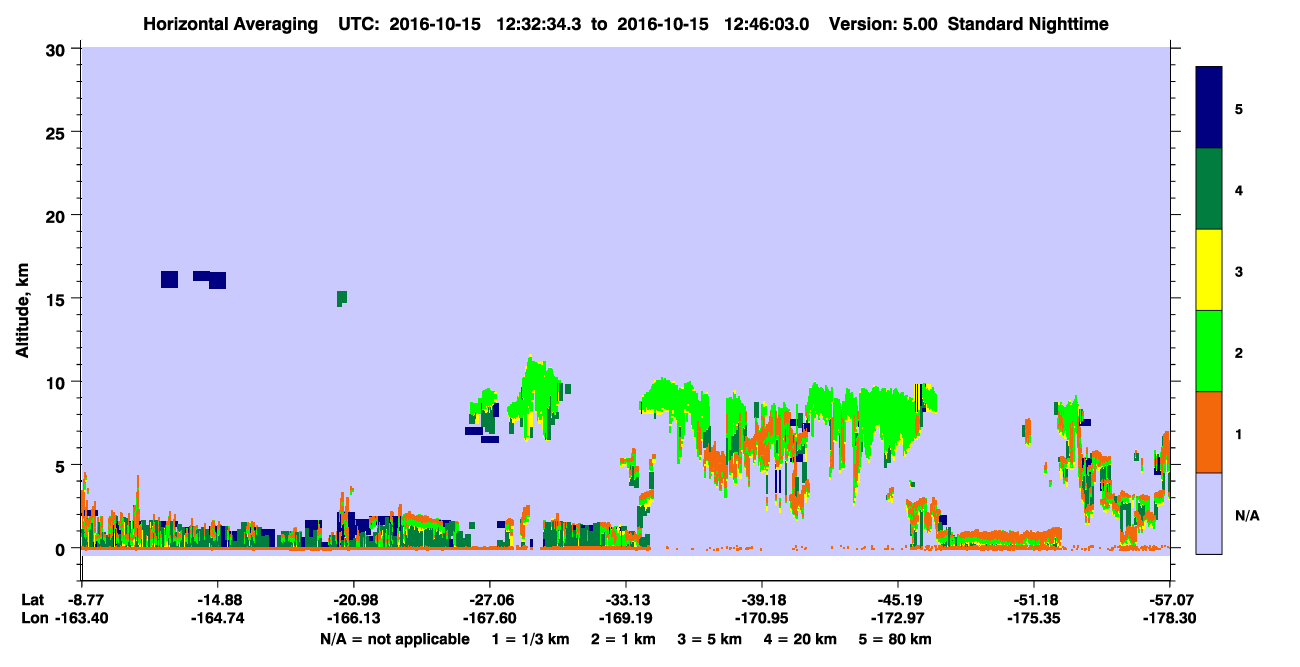The width and height of the screenshot is (1300, 667).
Task: Click the longitude value '-169.19'
Action: coord(625,618)
